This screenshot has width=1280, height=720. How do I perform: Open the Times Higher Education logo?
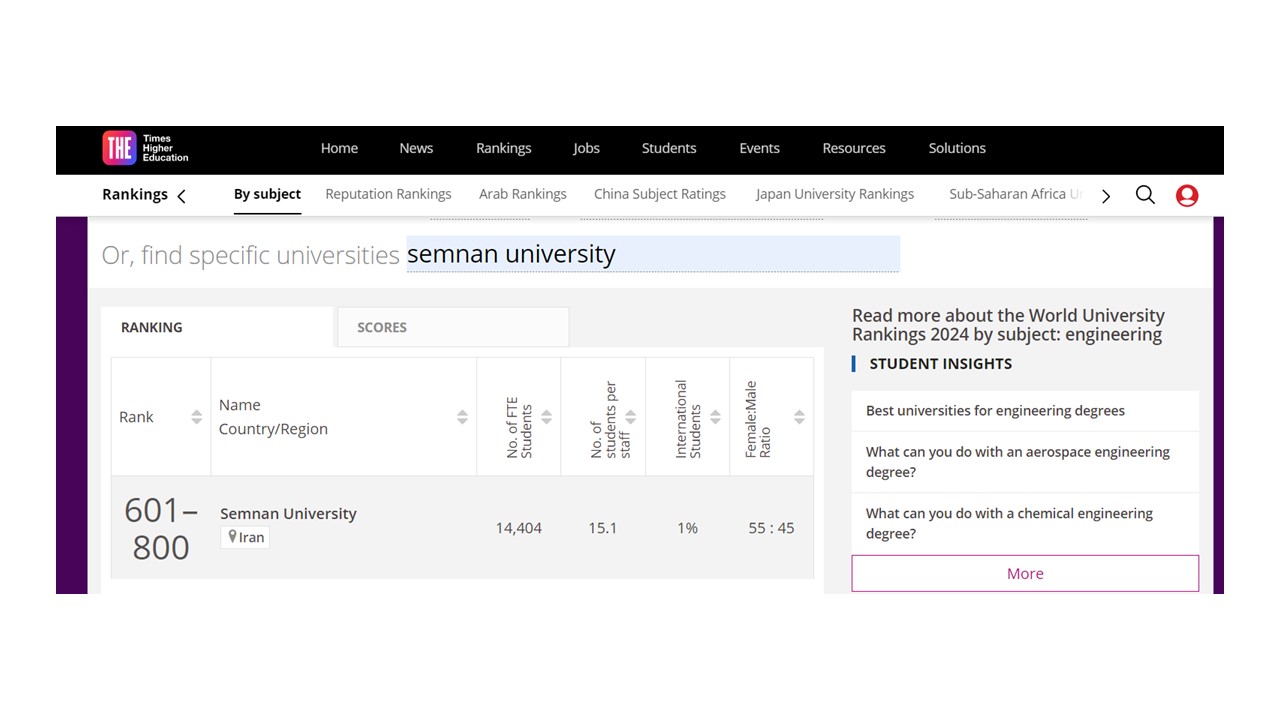[146, 148]
